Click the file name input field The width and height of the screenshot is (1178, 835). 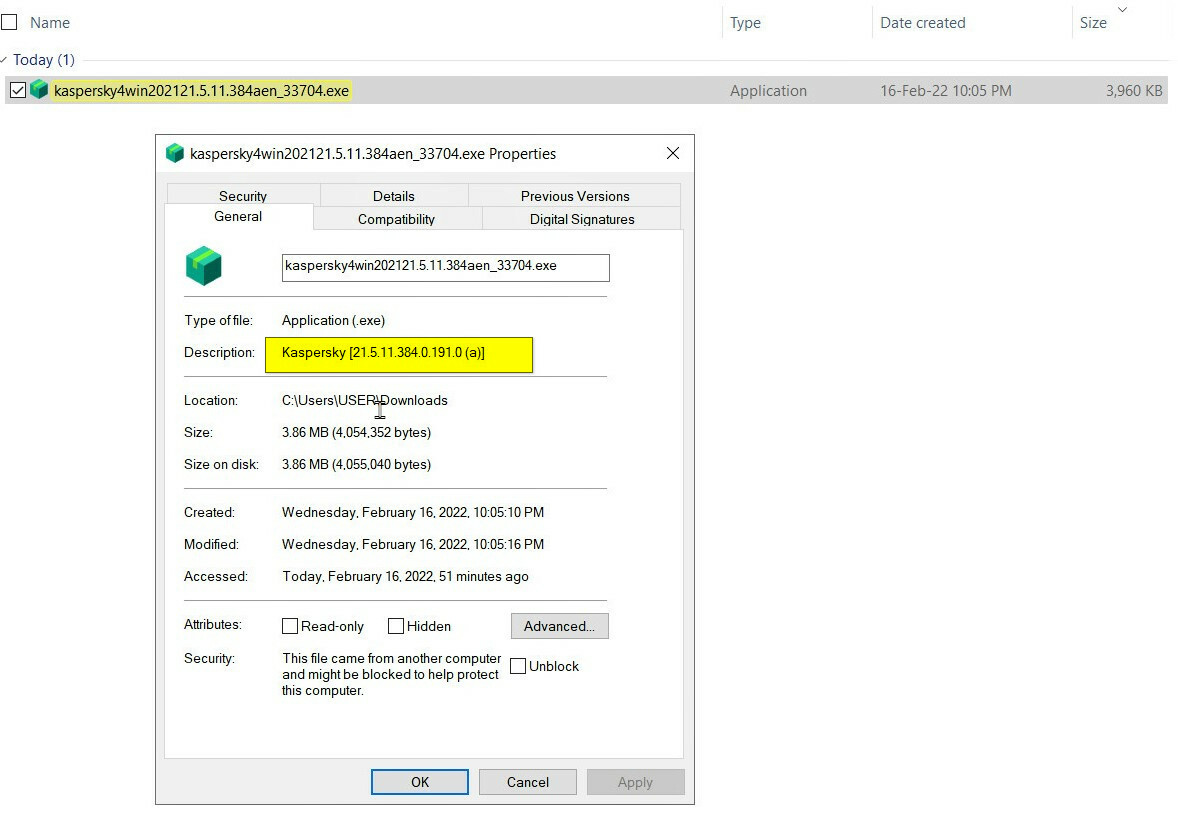pyautogui.click(x=446, y=268)
